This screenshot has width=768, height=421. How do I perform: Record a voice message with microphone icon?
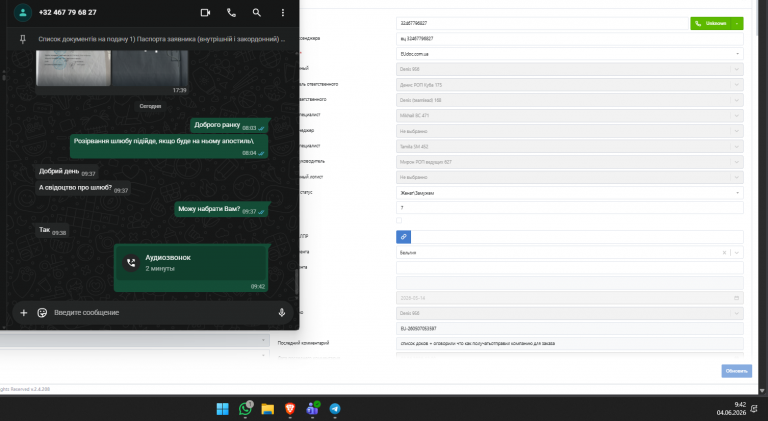coord(282,312)
